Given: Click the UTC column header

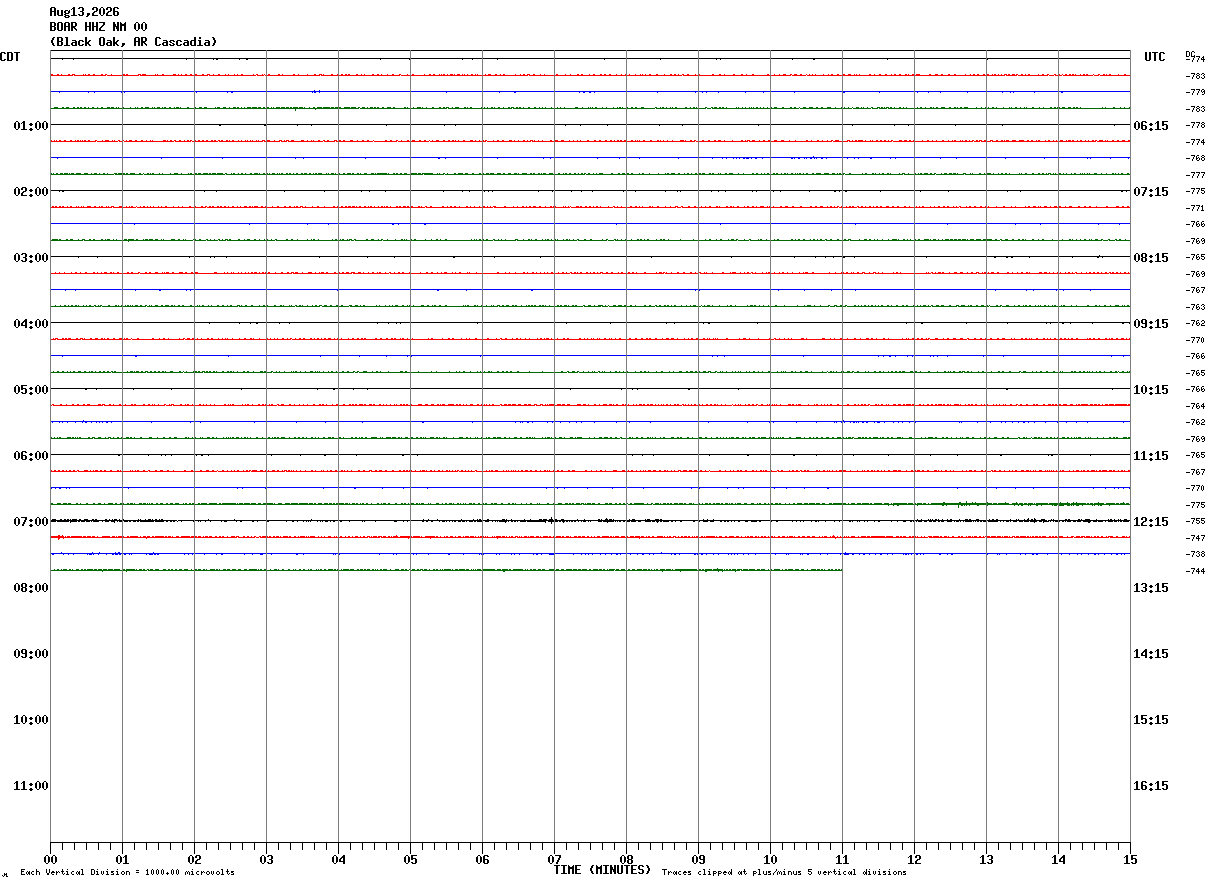Looking at the screenshot, I should click(x=1155, y=57).
